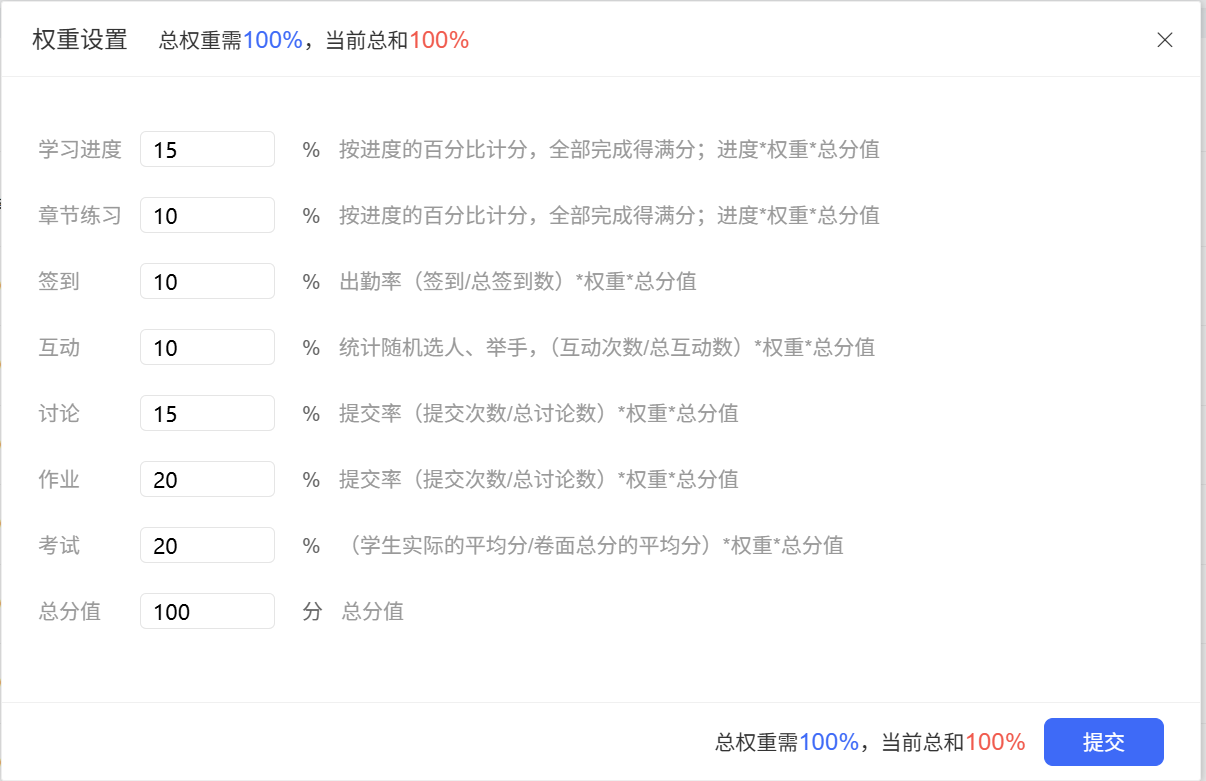
Task: Click the 学习进度 weight input field
Action: [207, 150]
